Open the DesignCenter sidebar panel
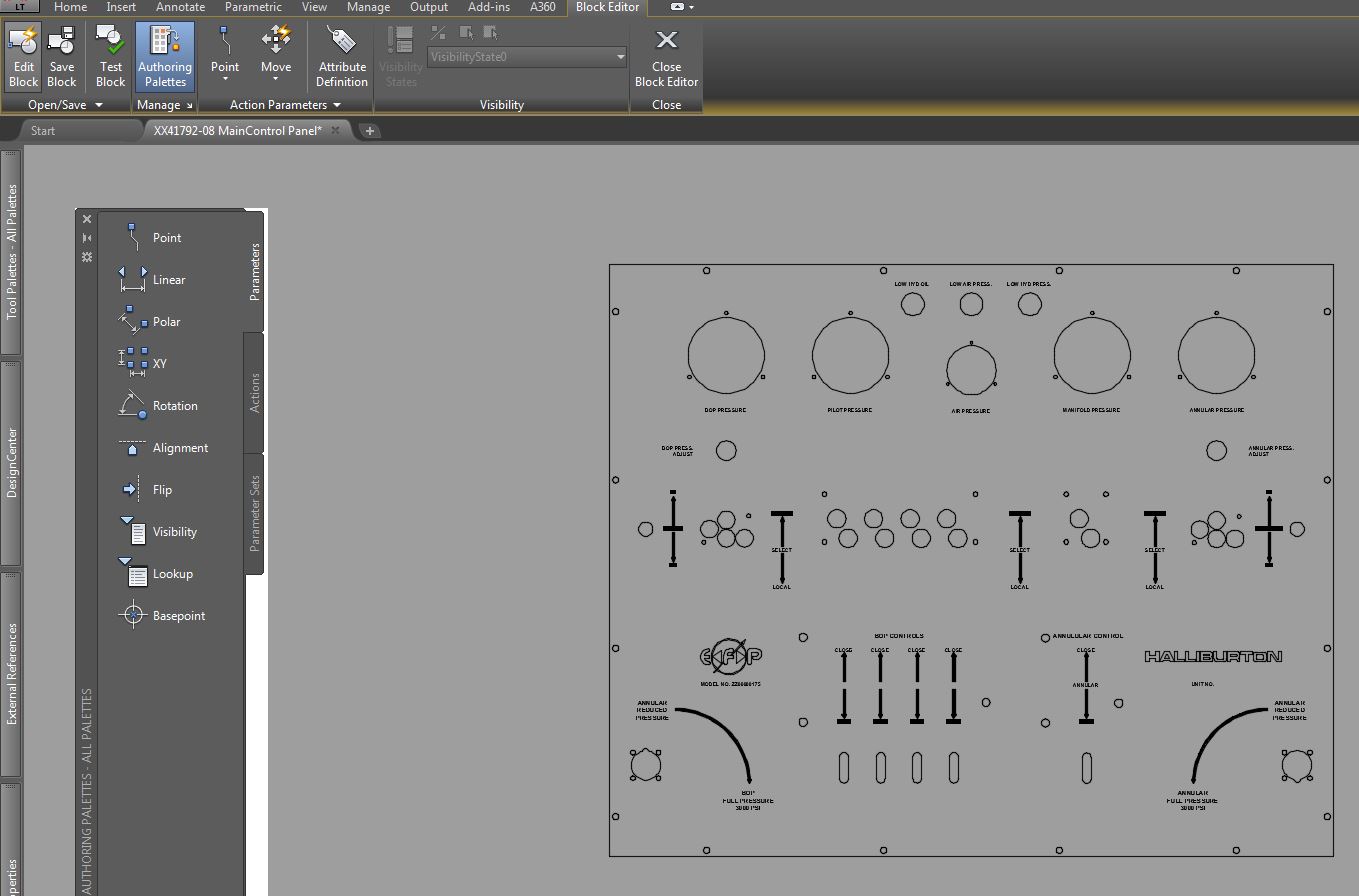Screen dimensions: 1359x896 click(x=11, y=463)
